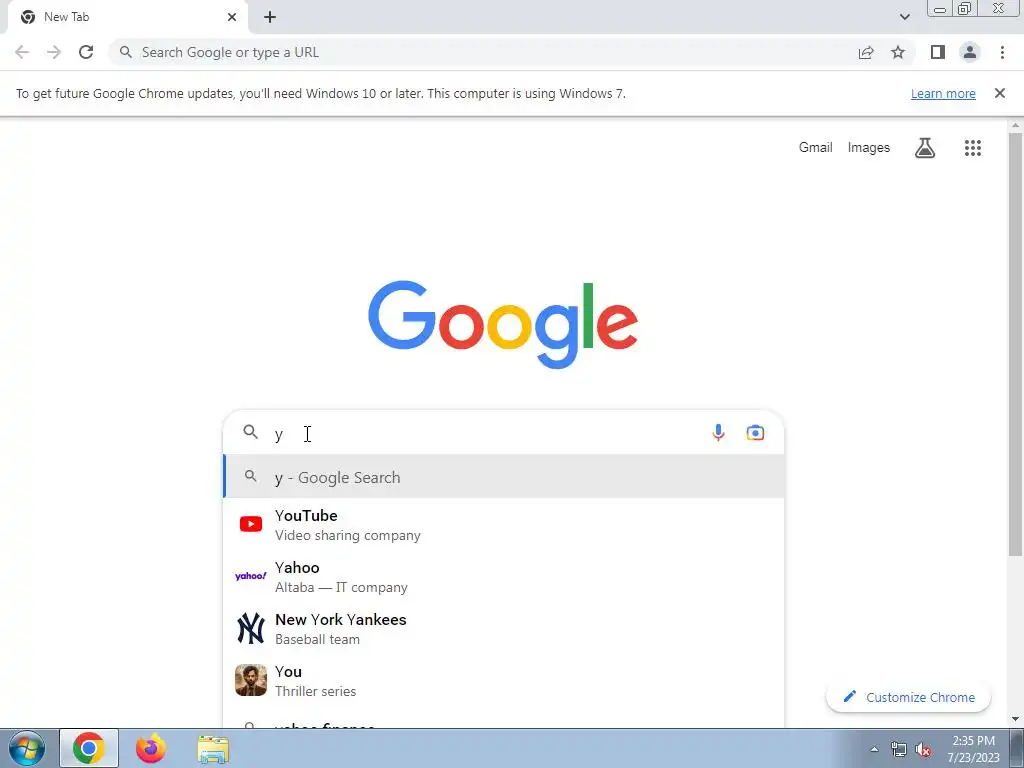Image resolution: width=1024 pixels, height=768 pixels.
Task: Open the Windows Start button
Action: (x=27, y=748)
